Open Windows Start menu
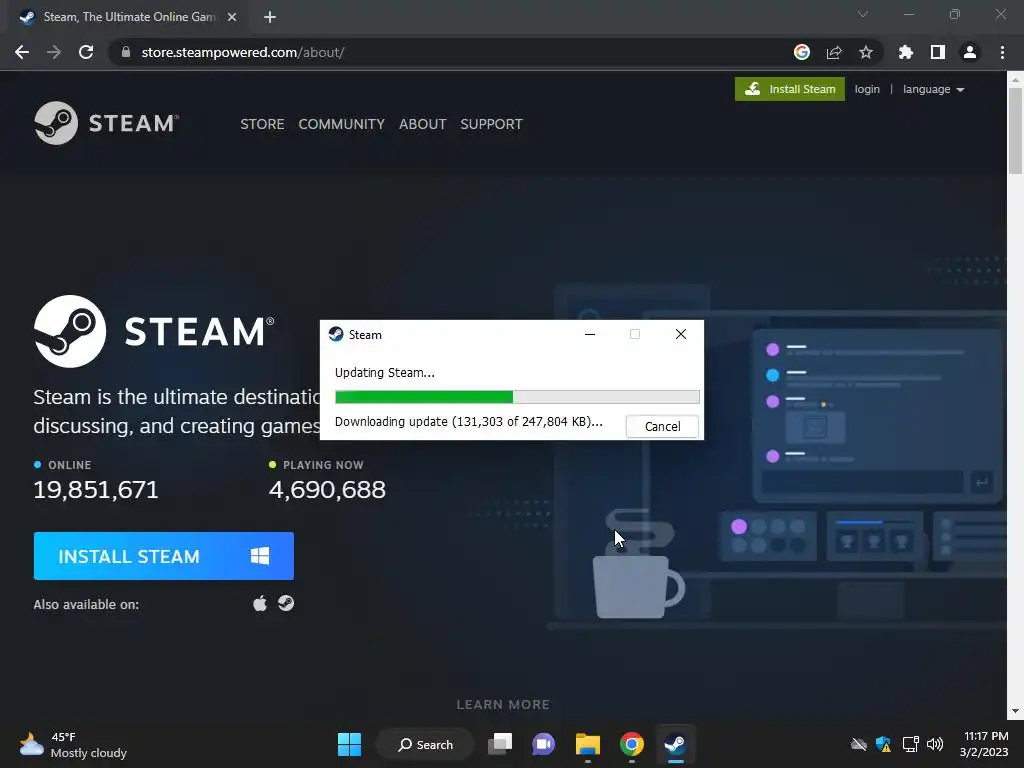 pyautogui.click(x=349, y=744)
